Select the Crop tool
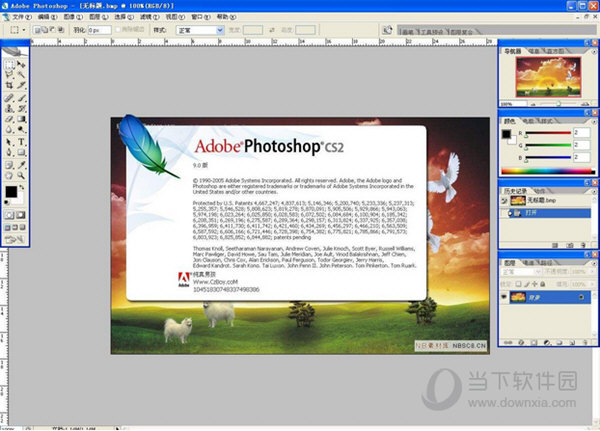Image resolution: width=600 pixels, height=431 pixels. [10, 85]
